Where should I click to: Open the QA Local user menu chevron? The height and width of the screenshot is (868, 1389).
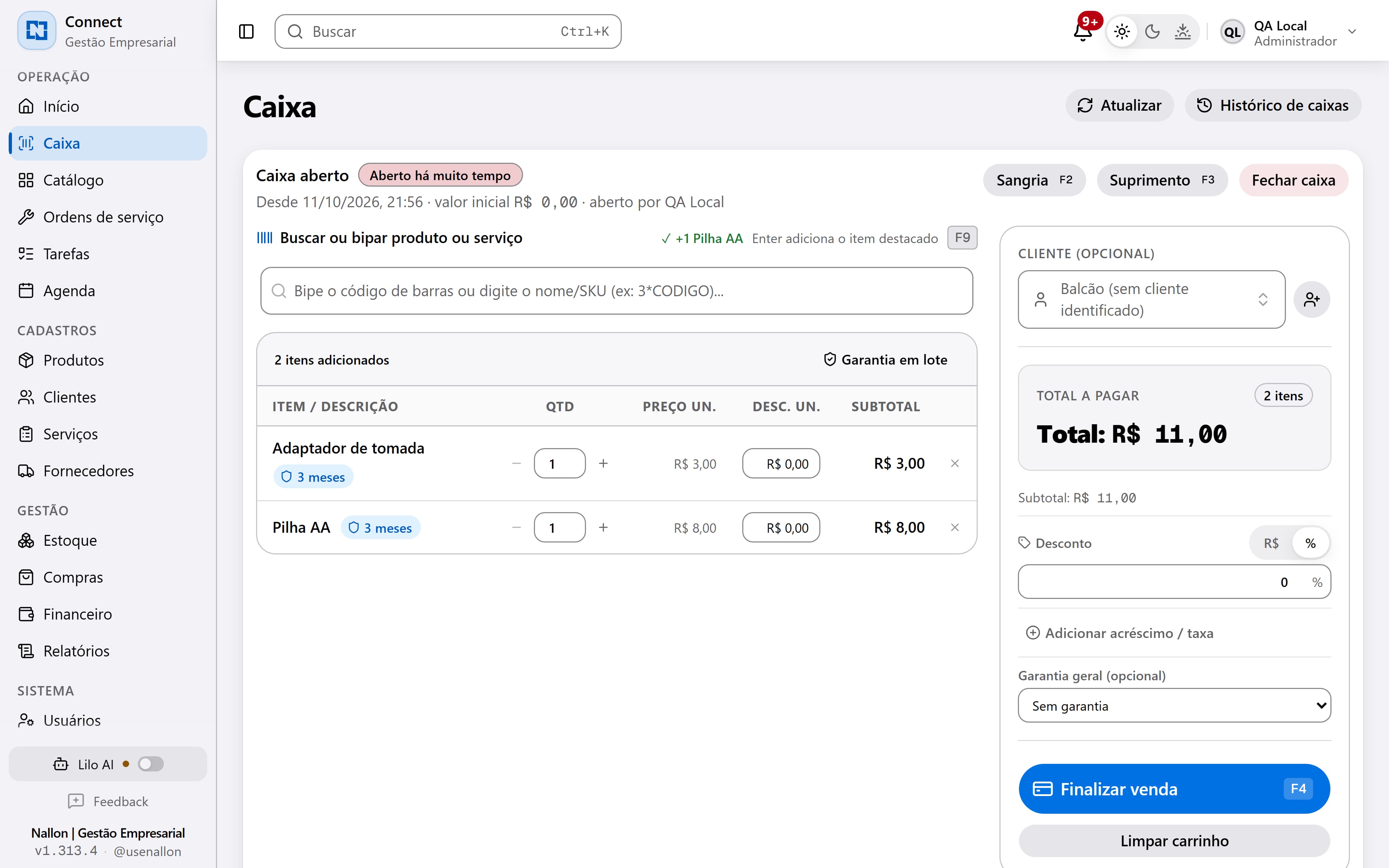click(x=1352, y=31)
